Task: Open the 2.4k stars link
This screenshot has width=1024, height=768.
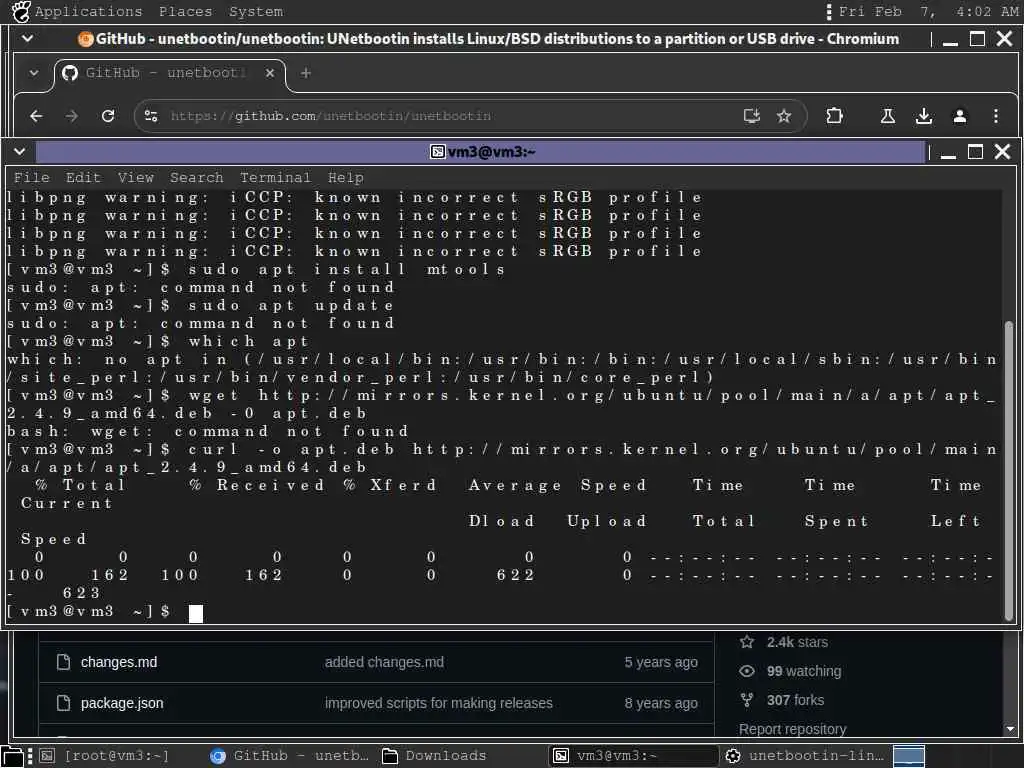Action: 797,643
